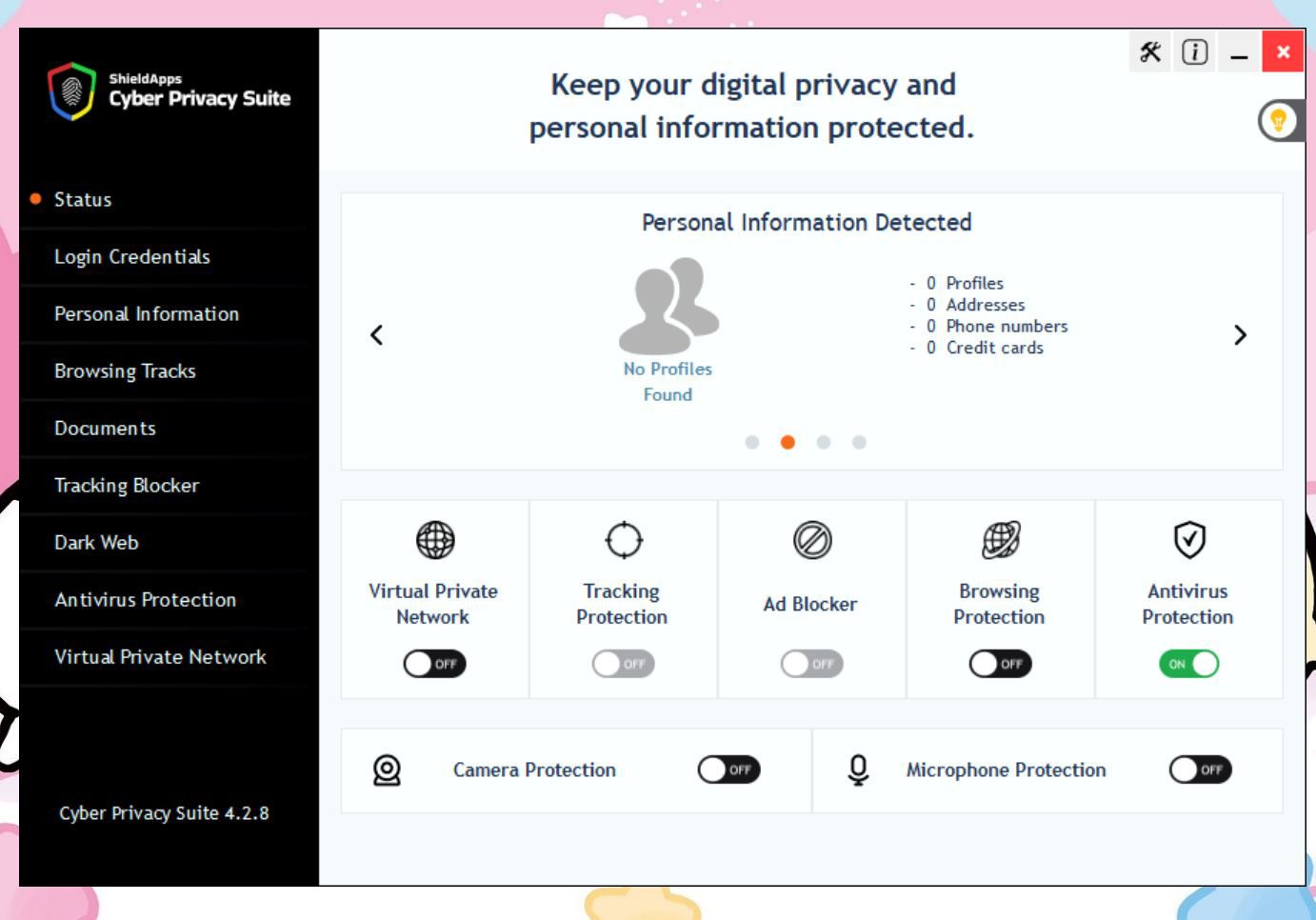Screen dimensions: 1316x920
Task: Click the Camera Protection label
Action: tap(534, 770)
